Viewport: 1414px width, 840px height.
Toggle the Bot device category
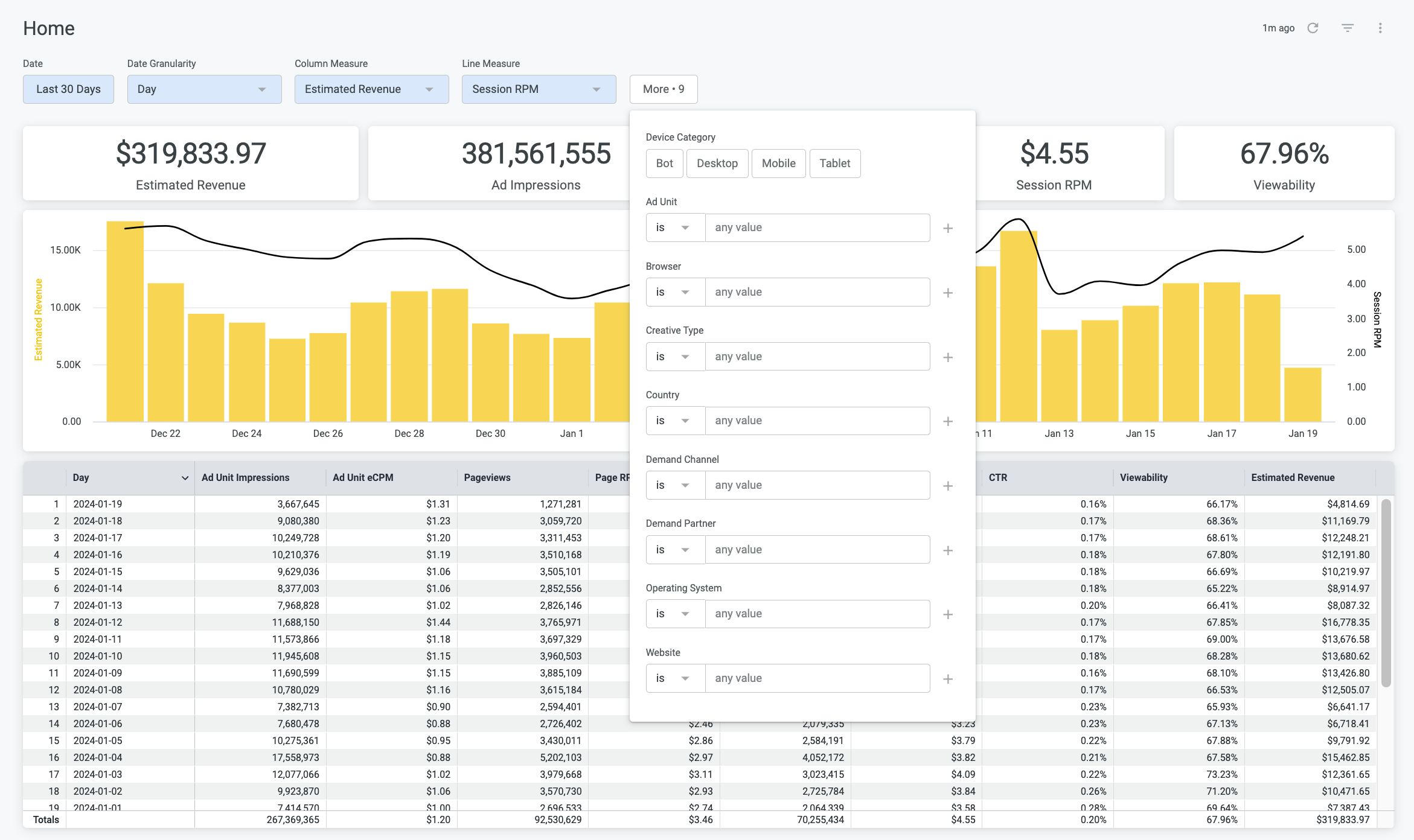click(664, 164)
